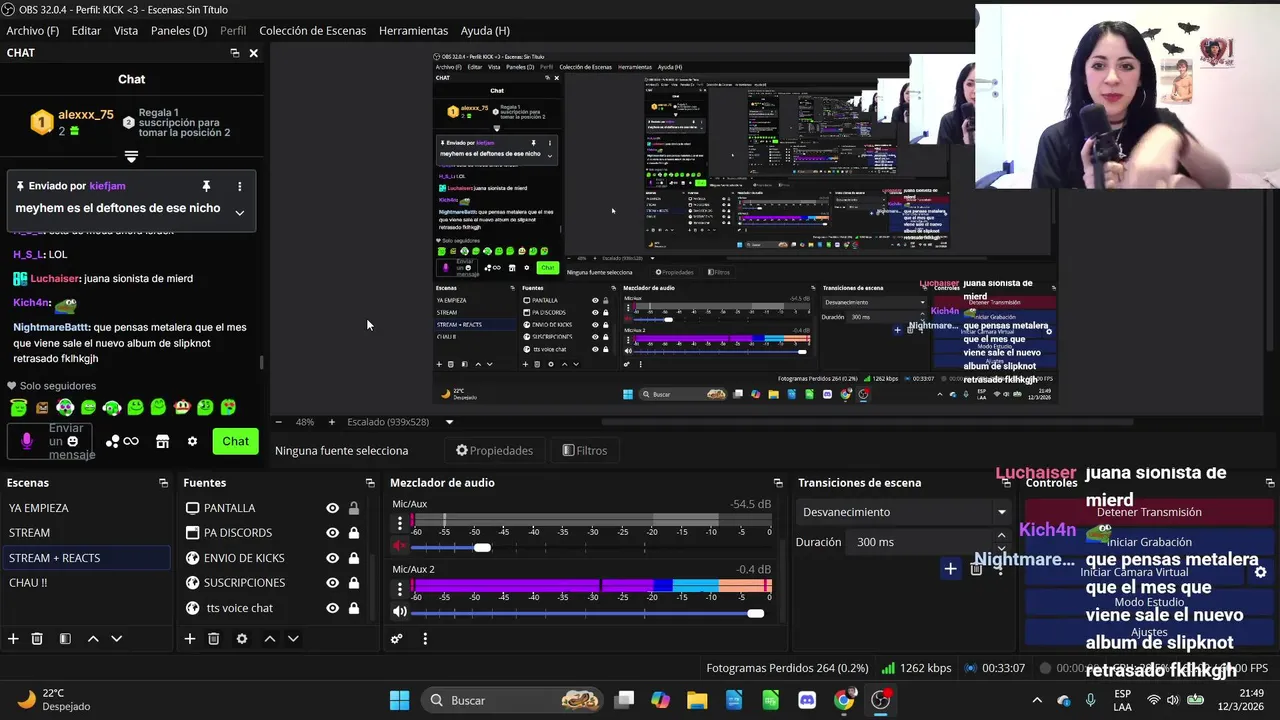This screenshot has width=1280, height=720.
Task: Lock the PANTALLA source
Action: click(354, 508)
